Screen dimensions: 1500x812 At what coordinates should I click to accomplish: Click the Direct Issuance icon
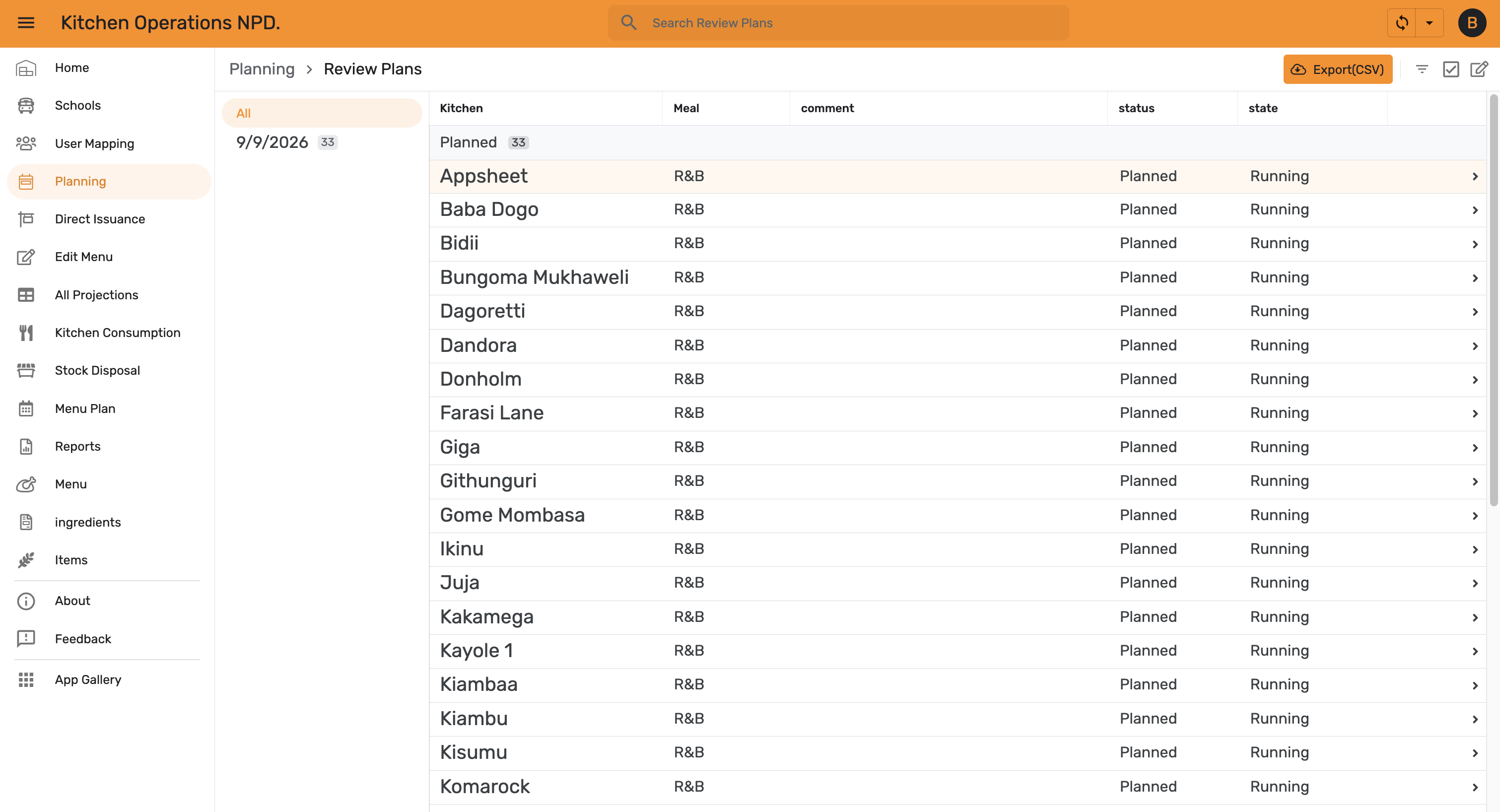[26, 219]
